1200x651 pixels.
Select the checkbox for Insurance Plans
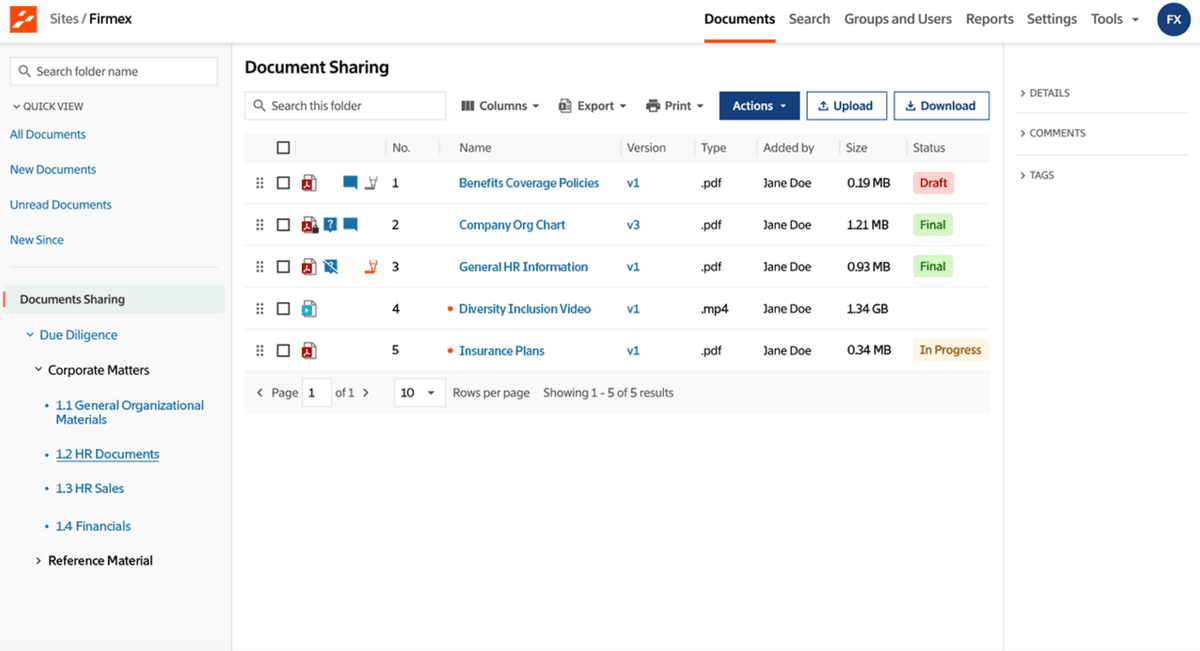pyautogui.click(x=283, y=350)
